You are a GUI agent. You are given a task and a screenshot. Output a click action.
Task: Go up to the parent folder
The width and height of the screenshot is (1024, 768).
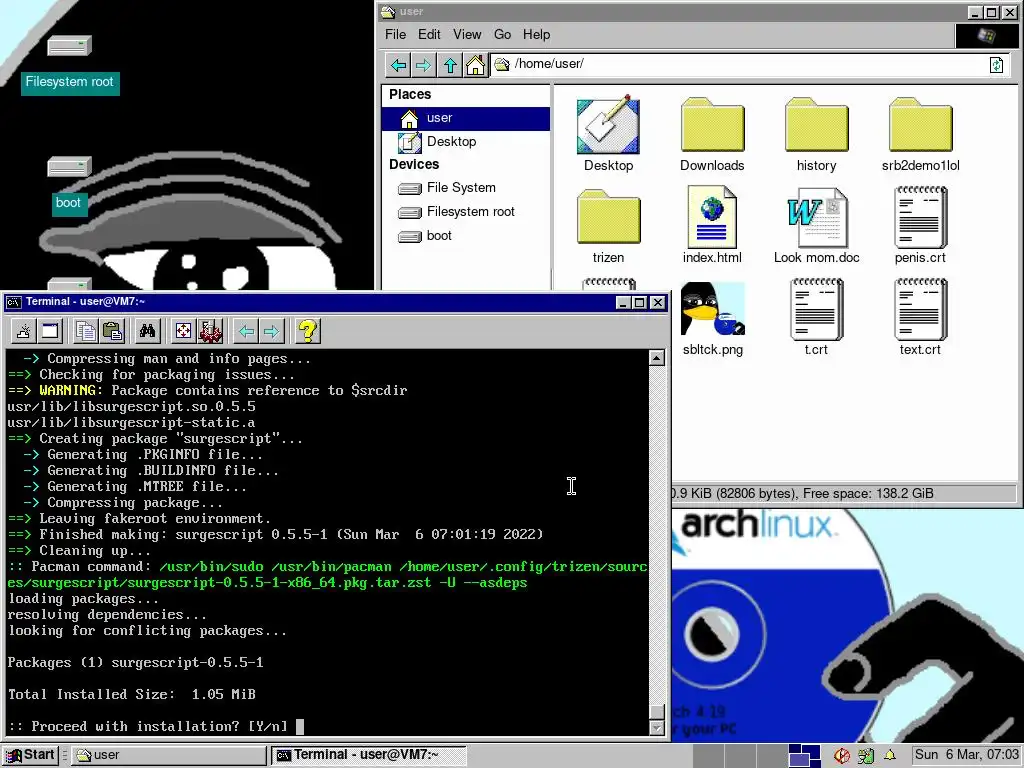(450, 65)
